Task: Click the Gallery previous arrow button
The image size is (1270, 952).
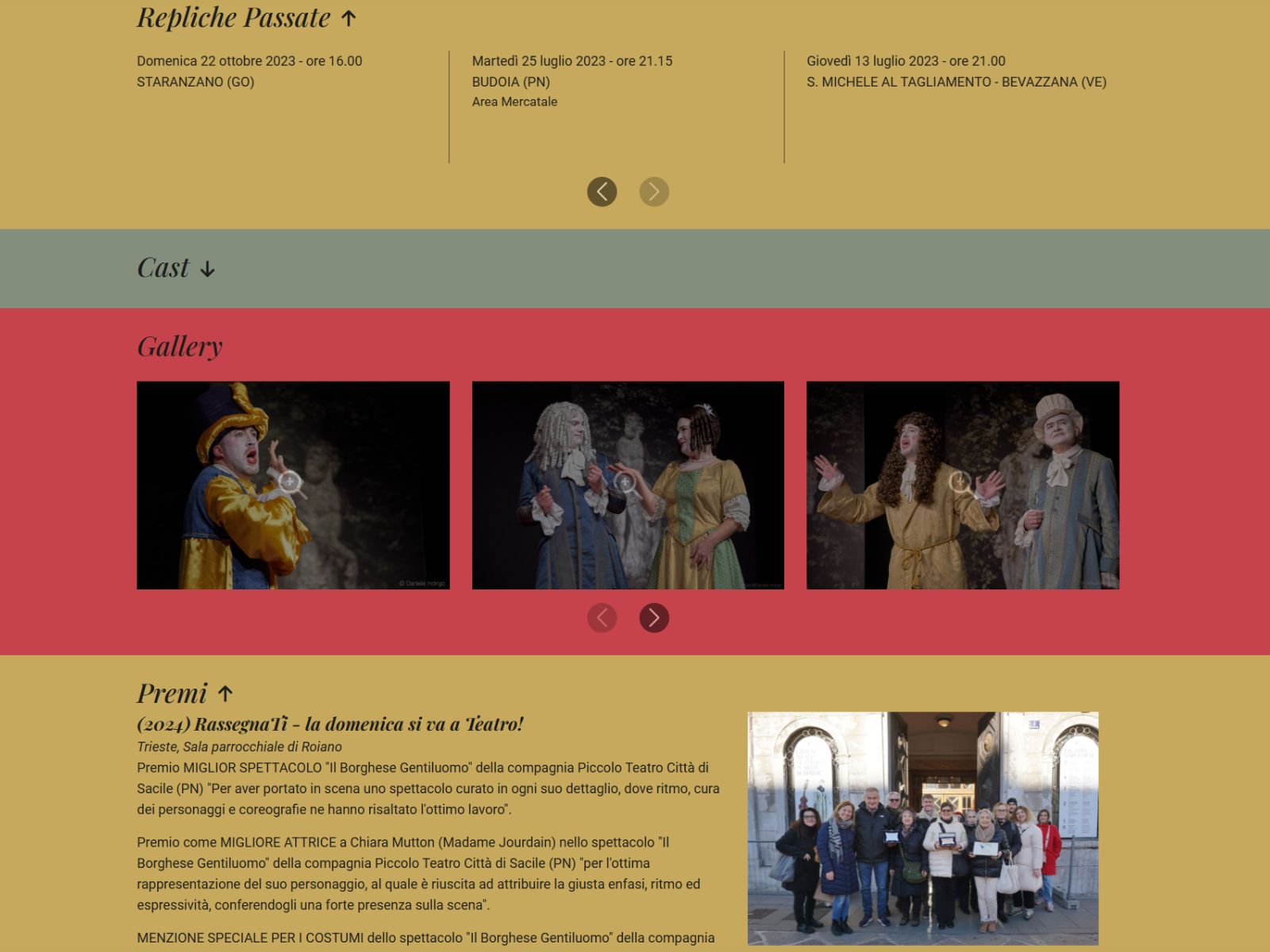Action: pos(602,618)
